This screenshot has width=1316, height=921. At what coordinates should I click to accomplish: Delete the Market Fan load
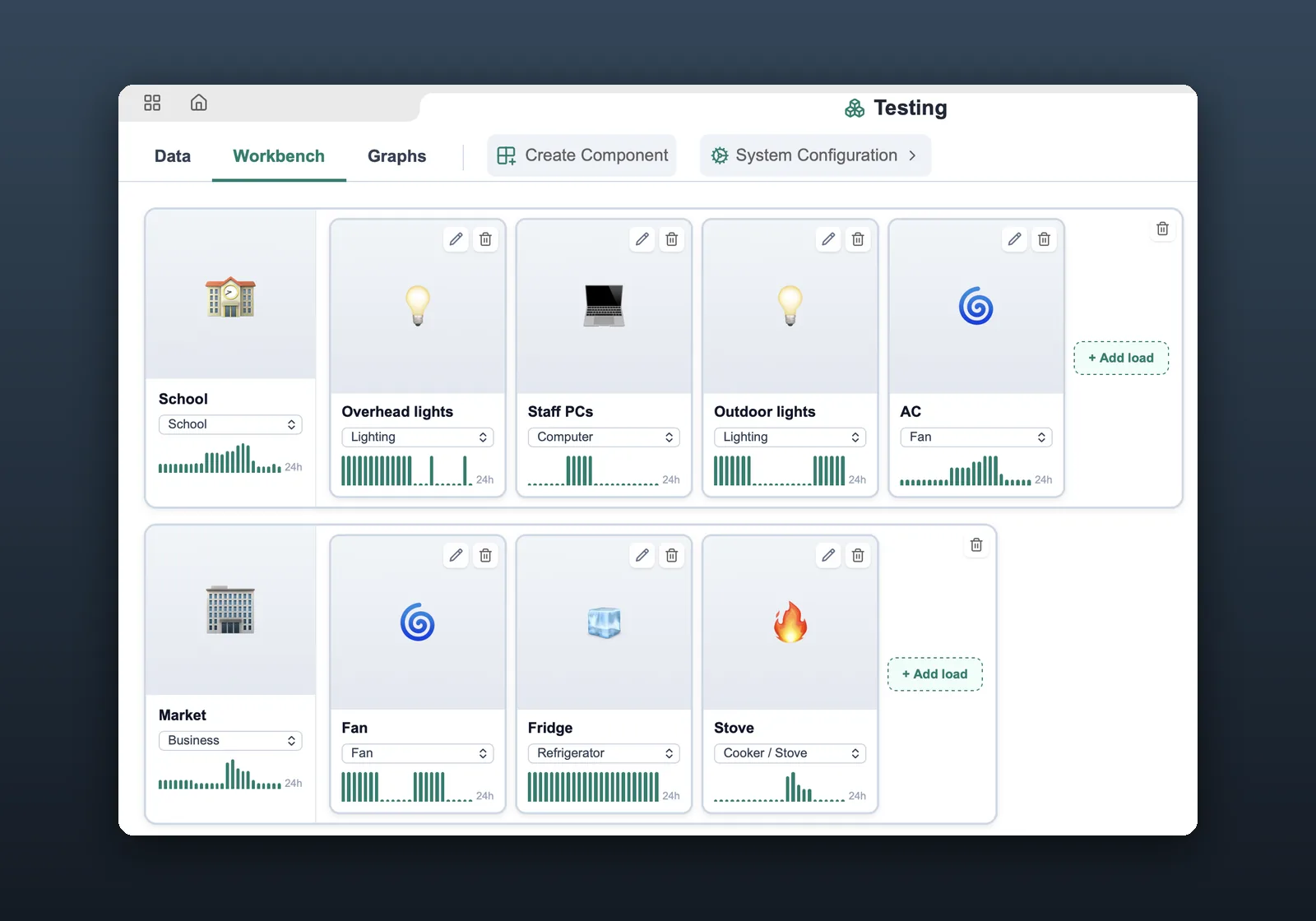tap(485, 556)
